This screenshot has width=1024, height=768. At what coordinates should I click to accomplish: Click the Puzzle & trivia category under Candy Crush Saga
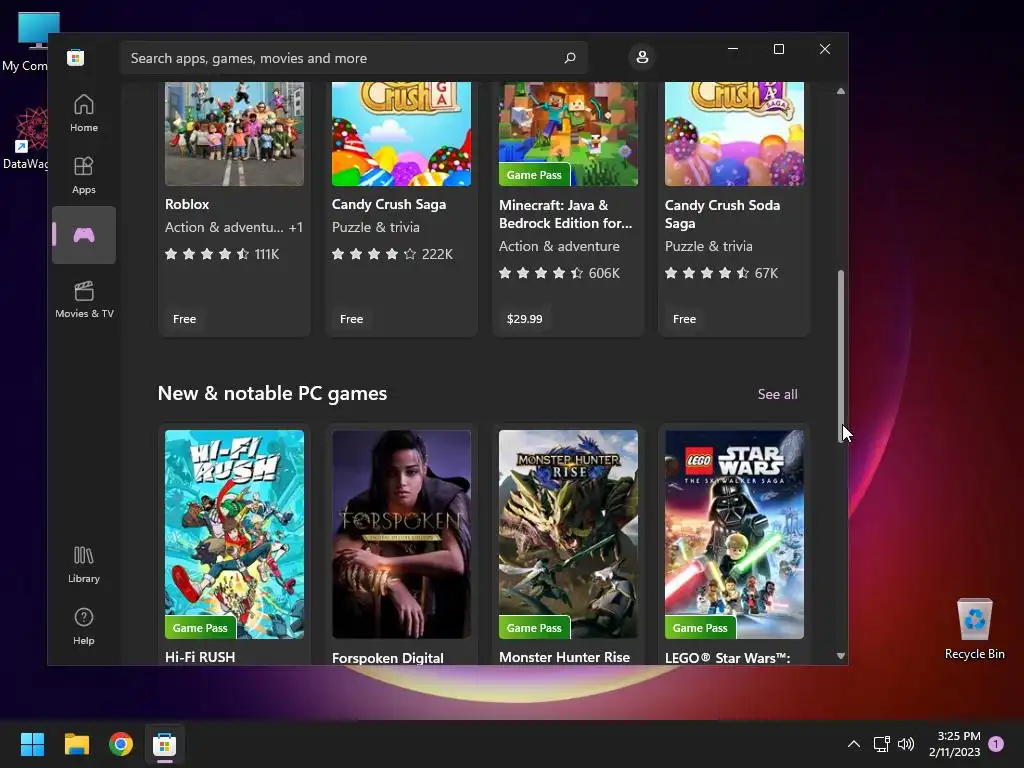click(x=376, y=227)
